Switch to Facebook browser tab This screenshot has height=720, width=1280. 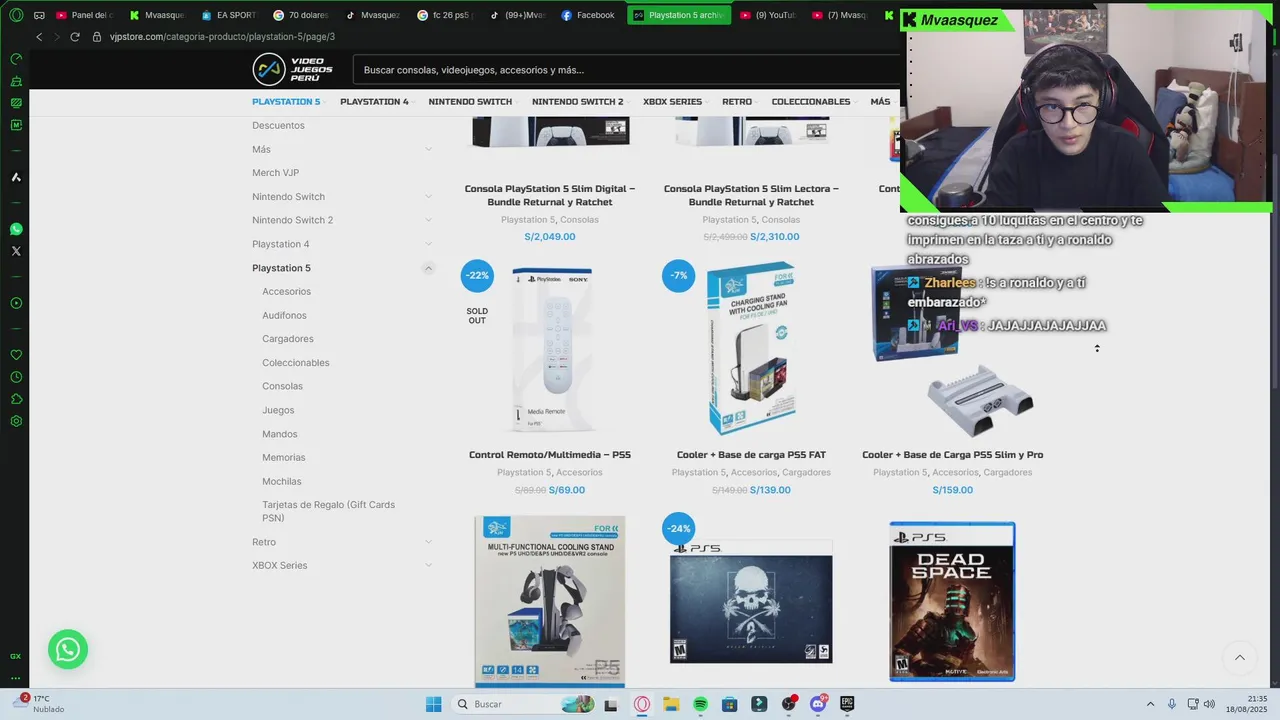click(588, 15)
